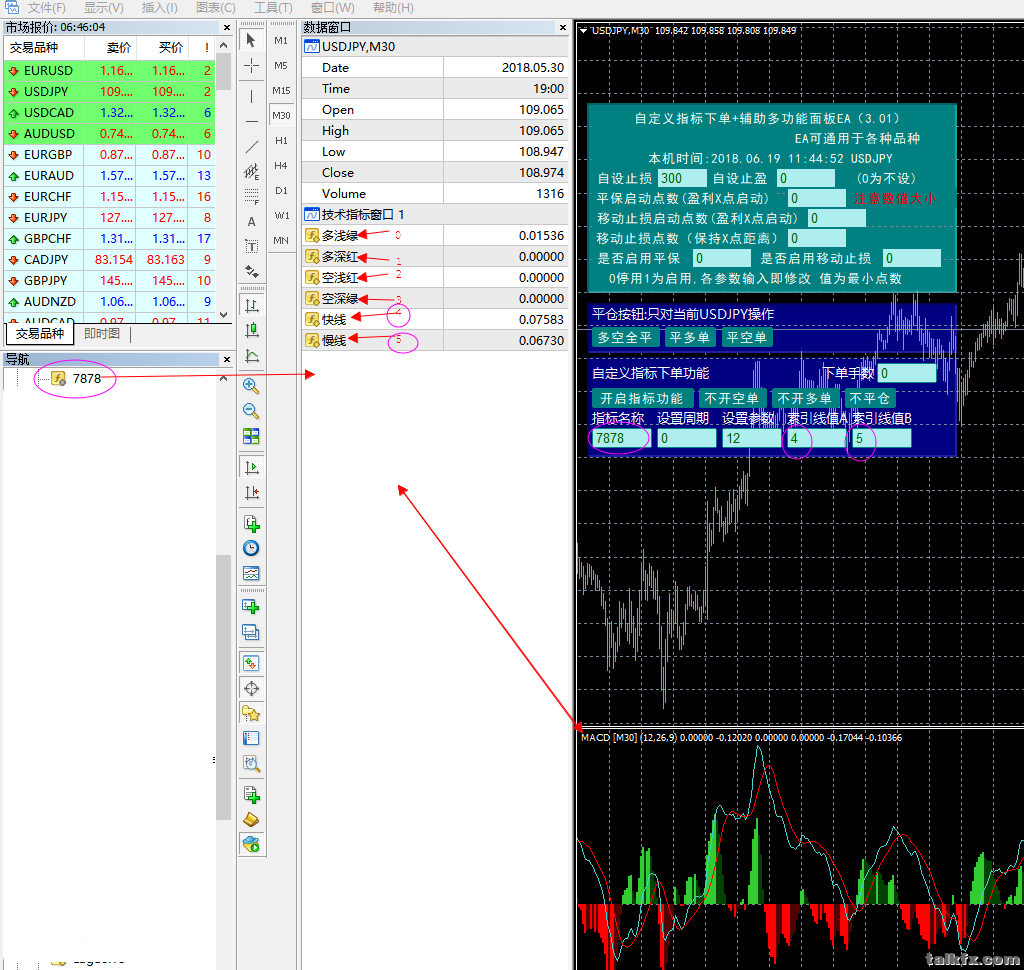1024x970 pixels.
Task: Toggle the 不平仓 button
Action: click(x=869, y=398)
